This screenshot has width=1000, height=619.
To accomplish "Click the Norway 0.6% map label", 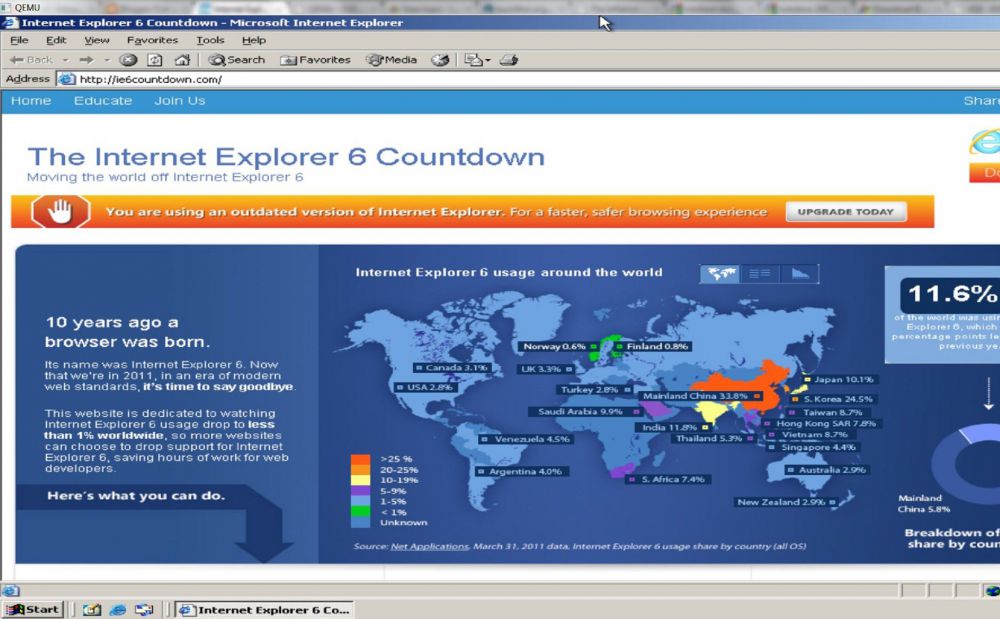I will (x=558, y=347).
